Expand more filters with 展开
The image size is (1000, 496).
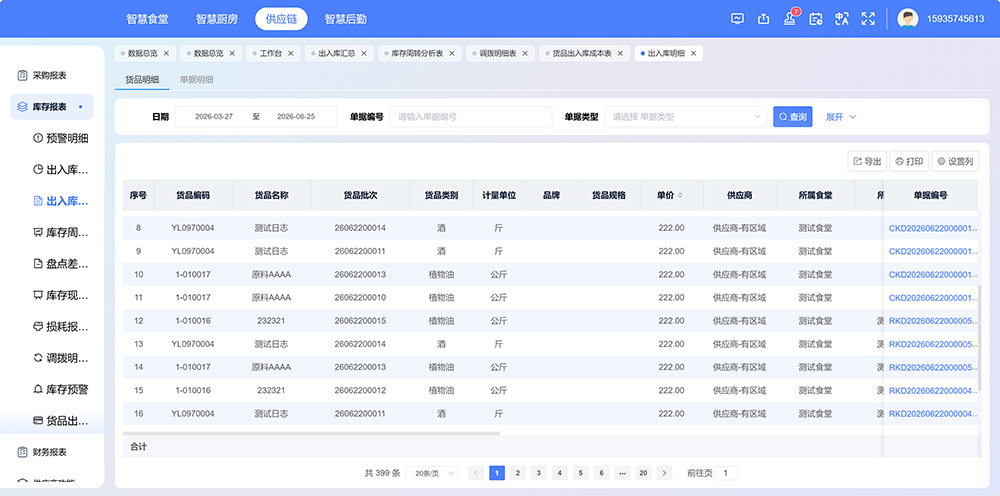(x=841, y=117)
